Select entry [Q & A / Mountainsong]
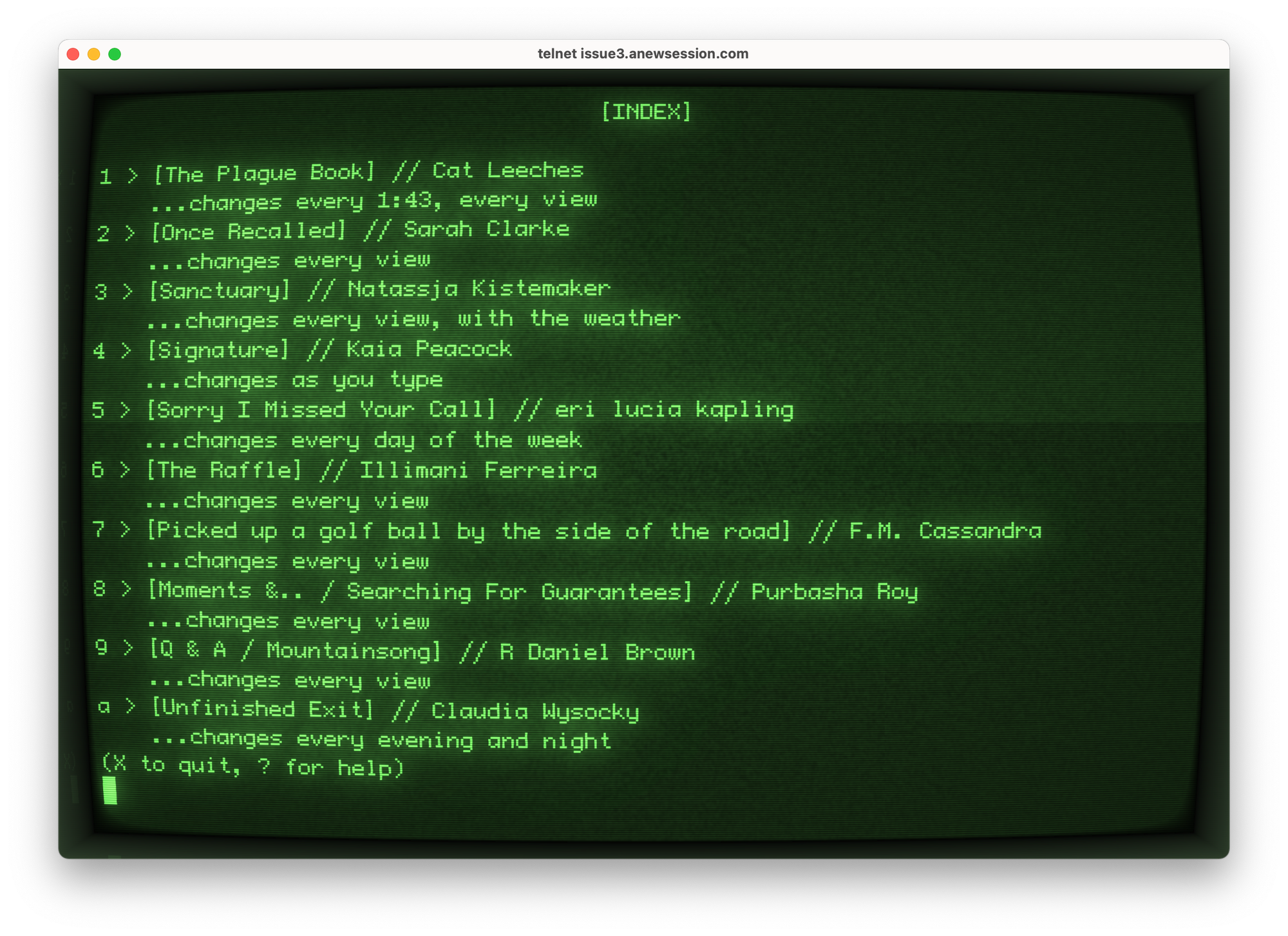Screen dimensions: 1288x936 (296, 651)
